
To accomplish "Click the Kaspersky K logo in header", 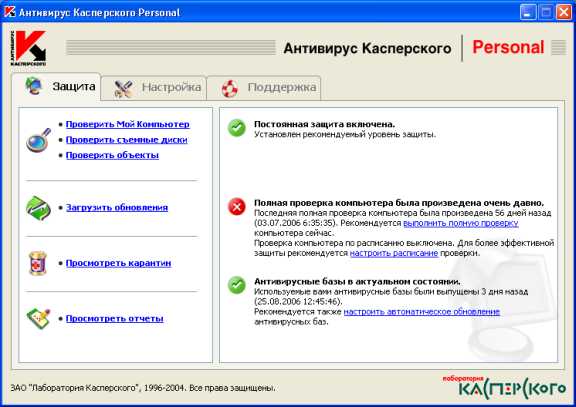I will (28, 48).
